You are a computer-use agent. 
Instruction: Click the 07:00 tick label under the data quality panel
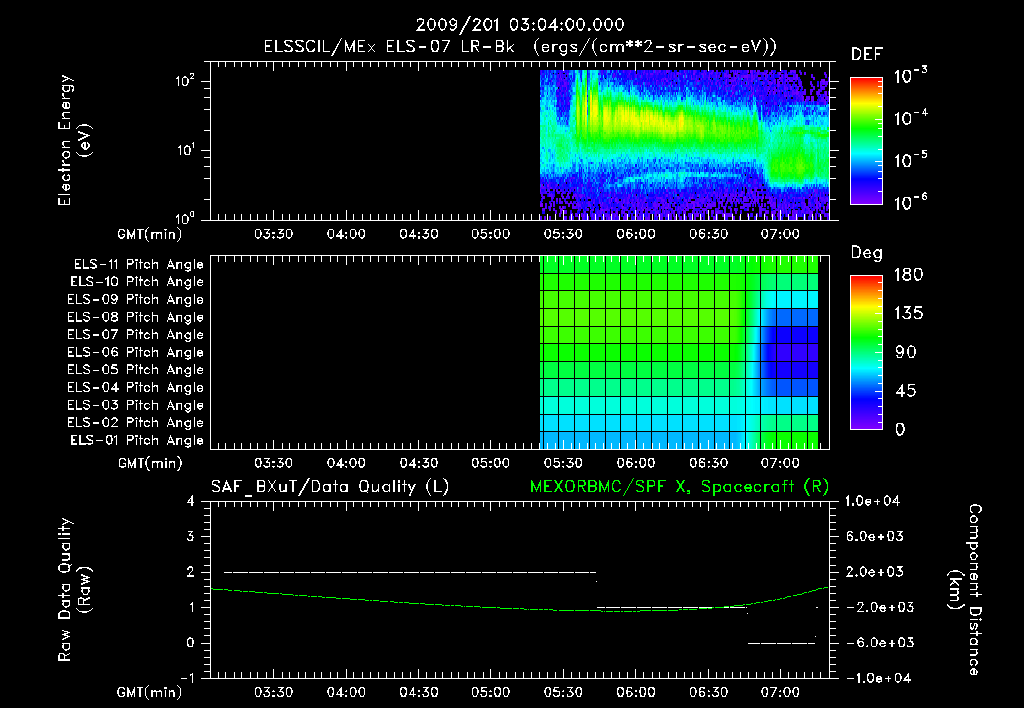[780, 692]
